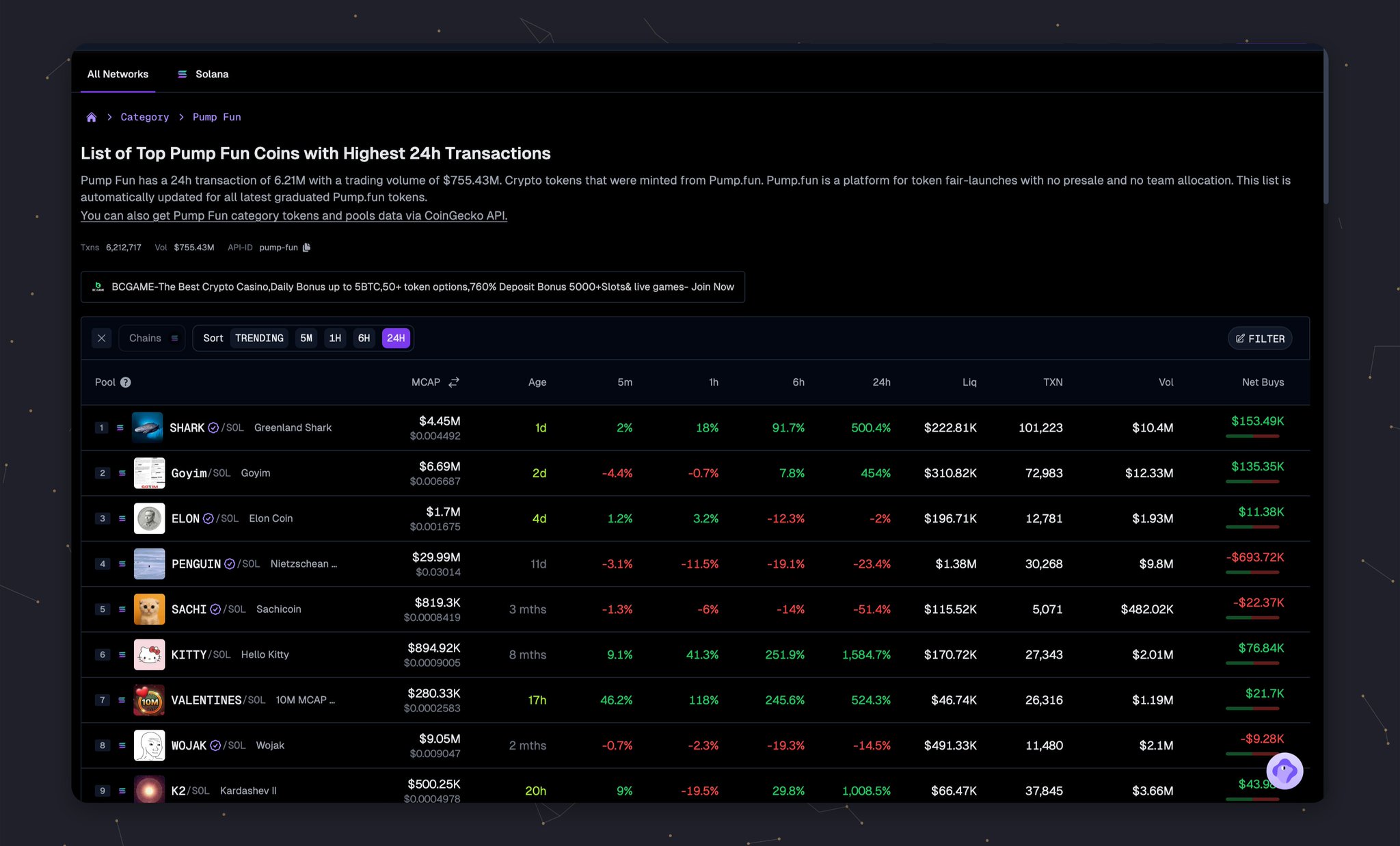Click the home breadcrumb icon

pyautogui.click(x=91, y=117)
